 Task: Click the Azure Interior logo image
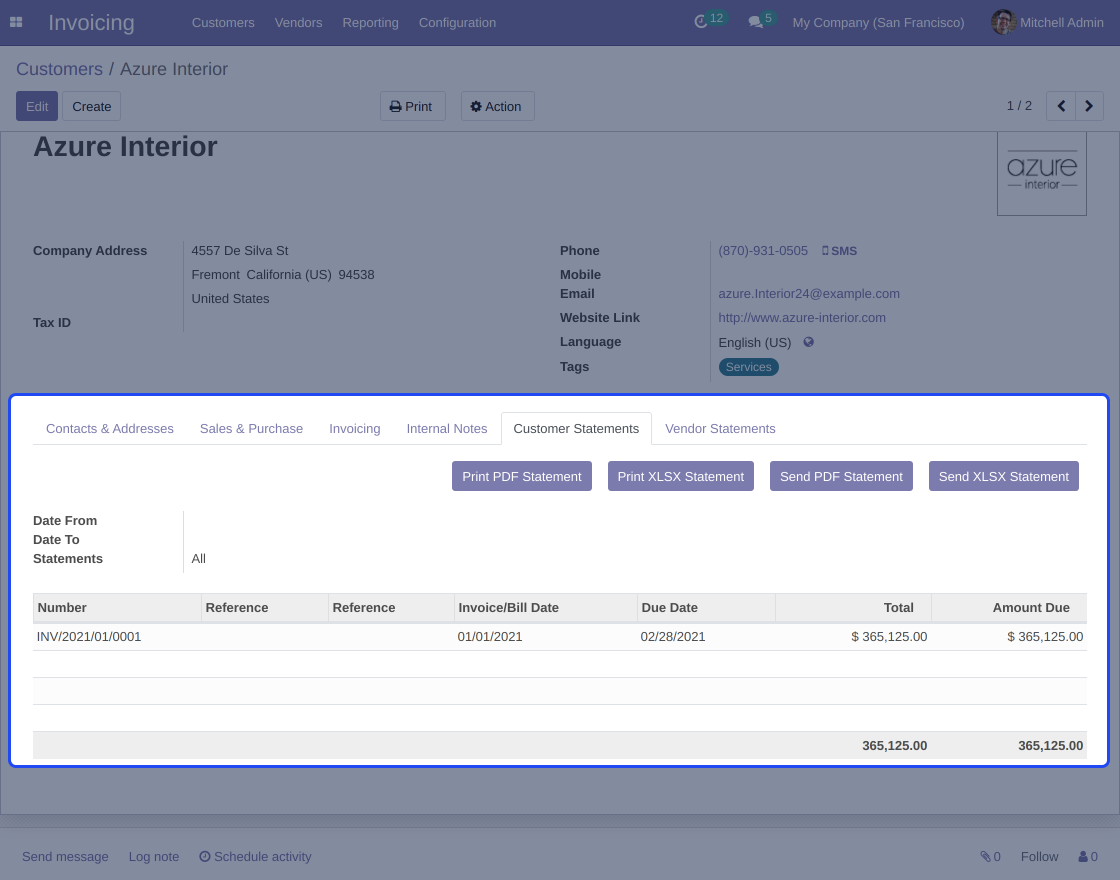(1041, 174)
